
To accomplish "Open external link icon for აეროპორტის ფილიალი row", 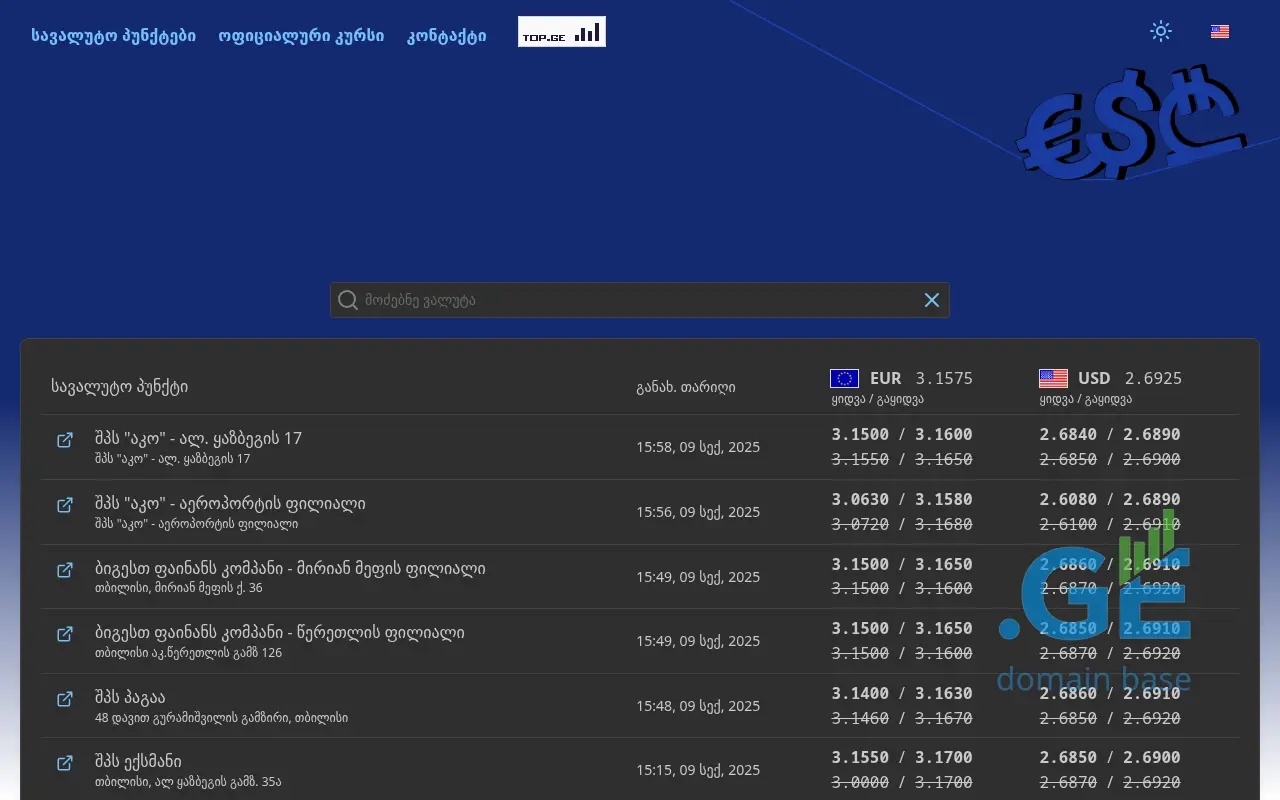I will click(65, 505).
